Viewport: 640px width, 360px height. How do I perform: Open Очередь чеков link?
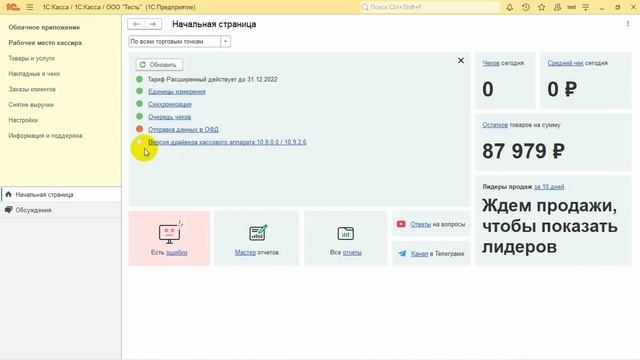[169, 117]
